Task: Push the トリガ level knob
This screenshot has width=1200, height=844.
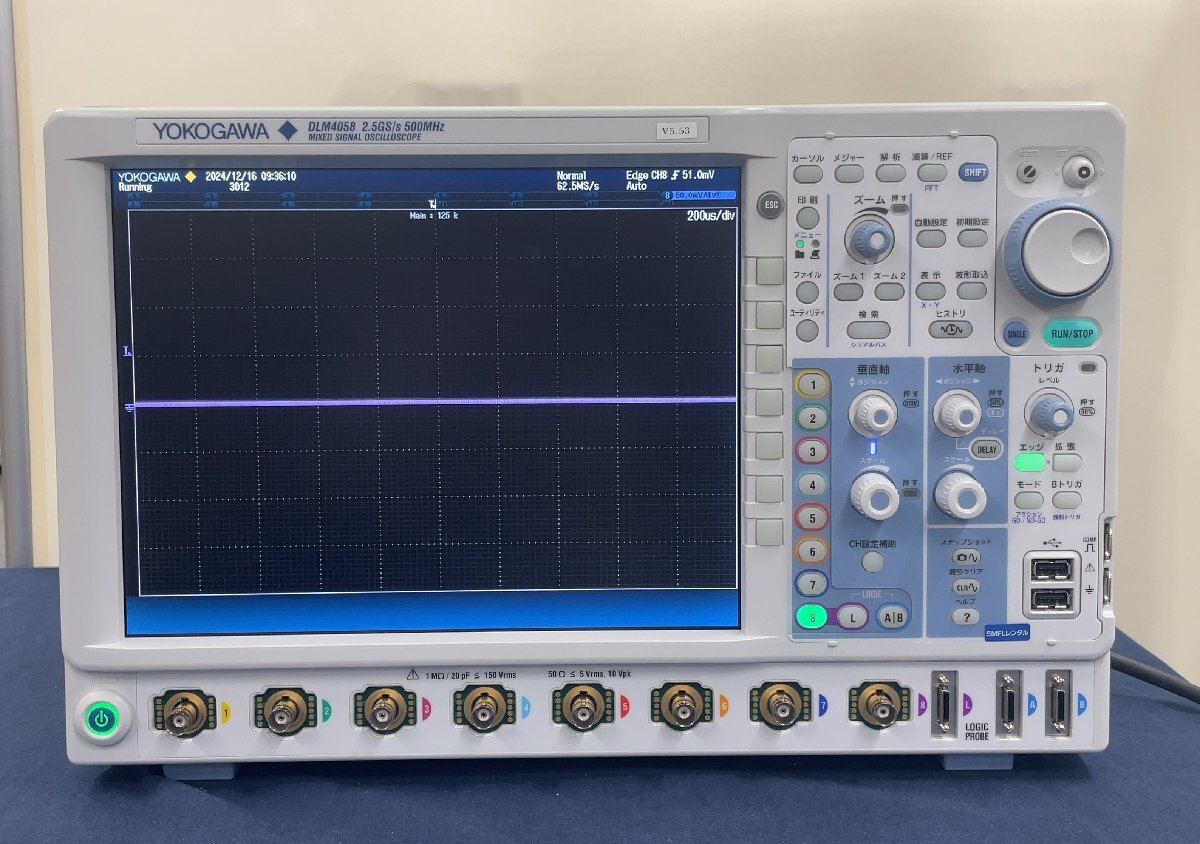Action: click(1050, 411)
